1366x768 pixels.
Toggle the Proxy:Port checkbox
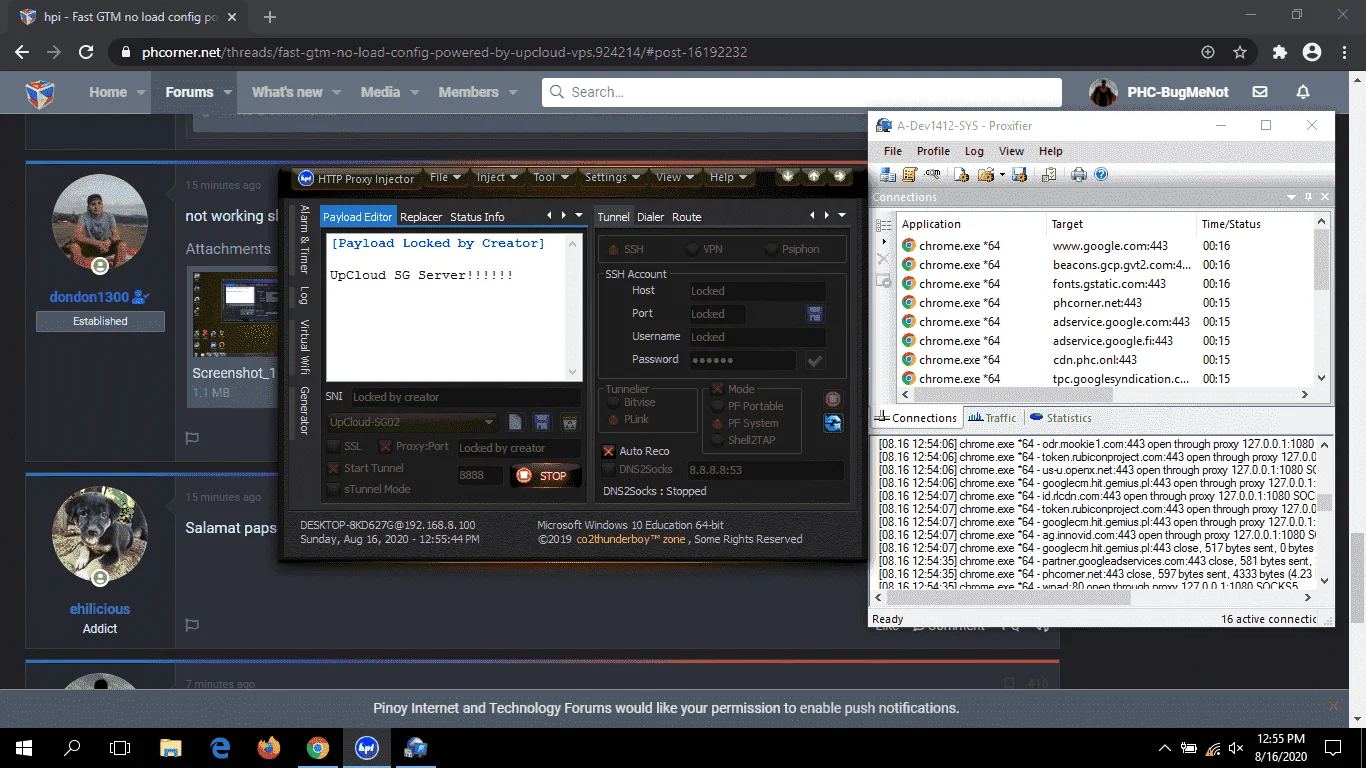click(385, 447)
